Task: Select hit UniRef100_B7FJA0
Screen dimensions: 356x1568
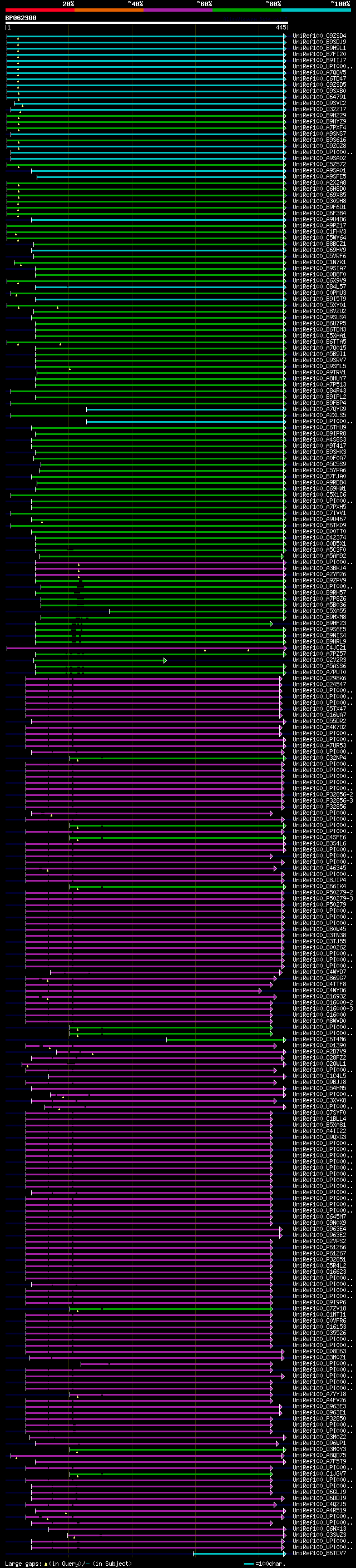Action: pyautogui.click(x=319, y=477)
